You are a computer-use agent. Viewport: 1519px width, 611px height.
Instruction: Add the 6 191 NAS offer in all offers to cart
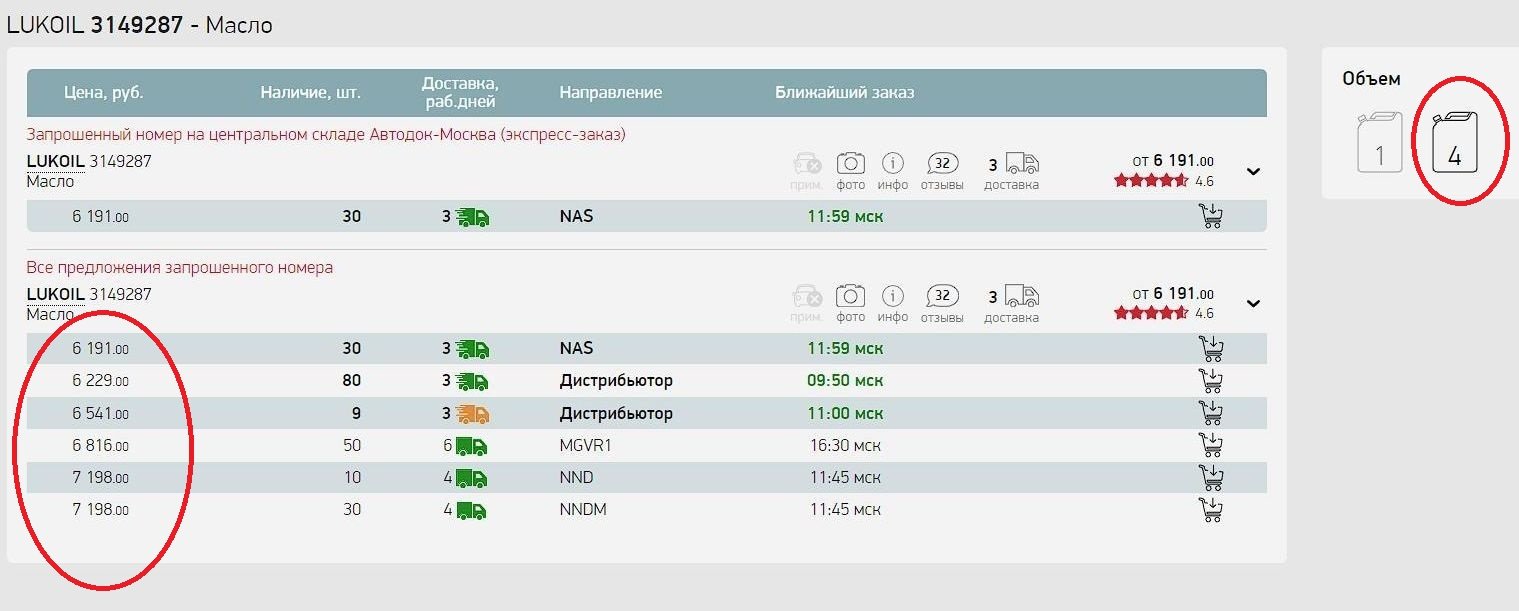click(1211, 348)
